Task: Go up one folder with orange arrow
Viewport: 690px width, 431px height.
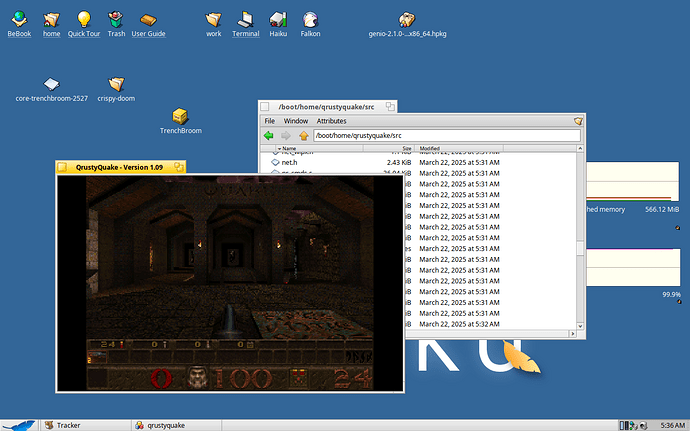Action: [x=304, y=136]
